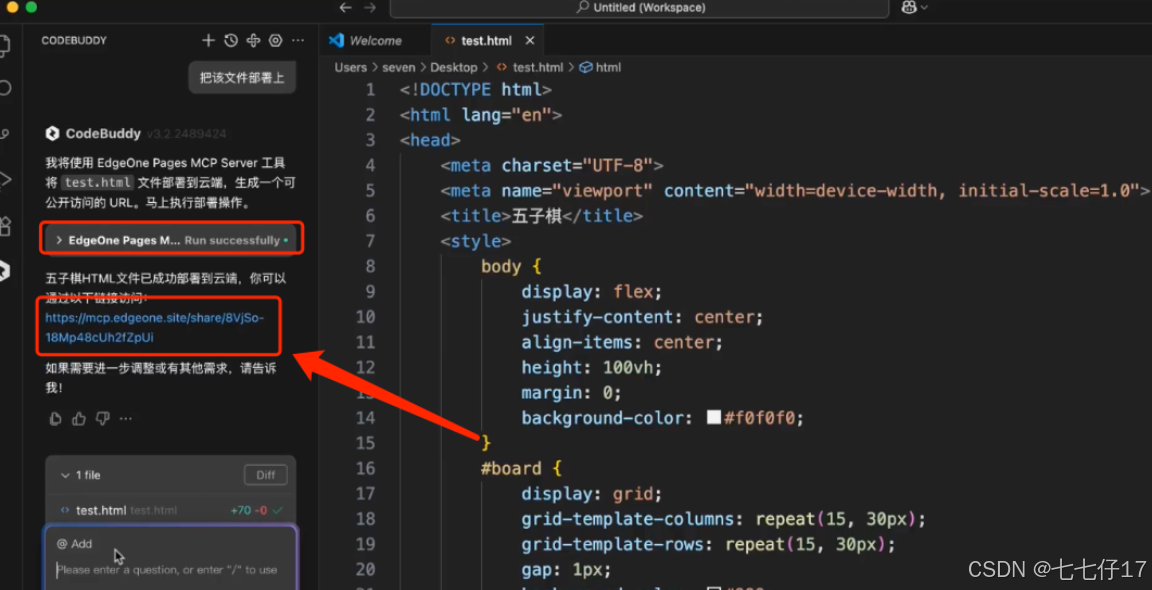Open Source Control in the activity bar
This screenshot has width=1152, height=590.
coord(4,134)
